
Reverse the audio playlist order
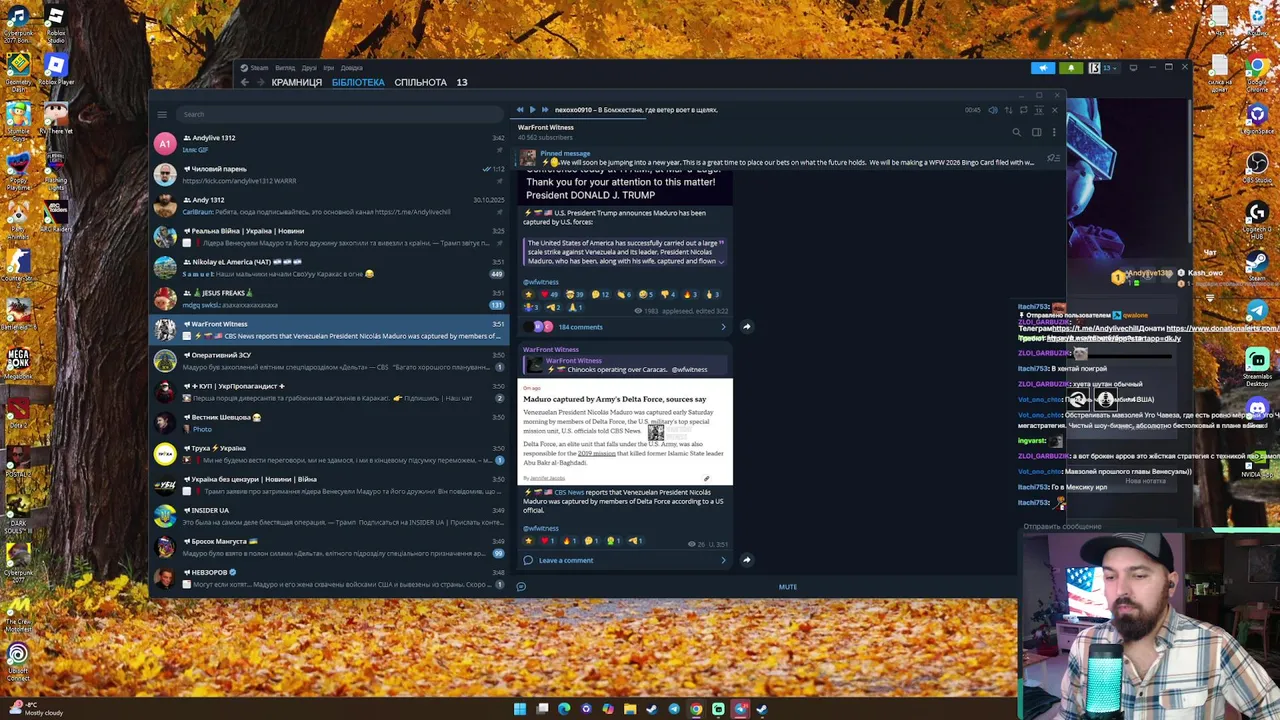coord(1008,110)
